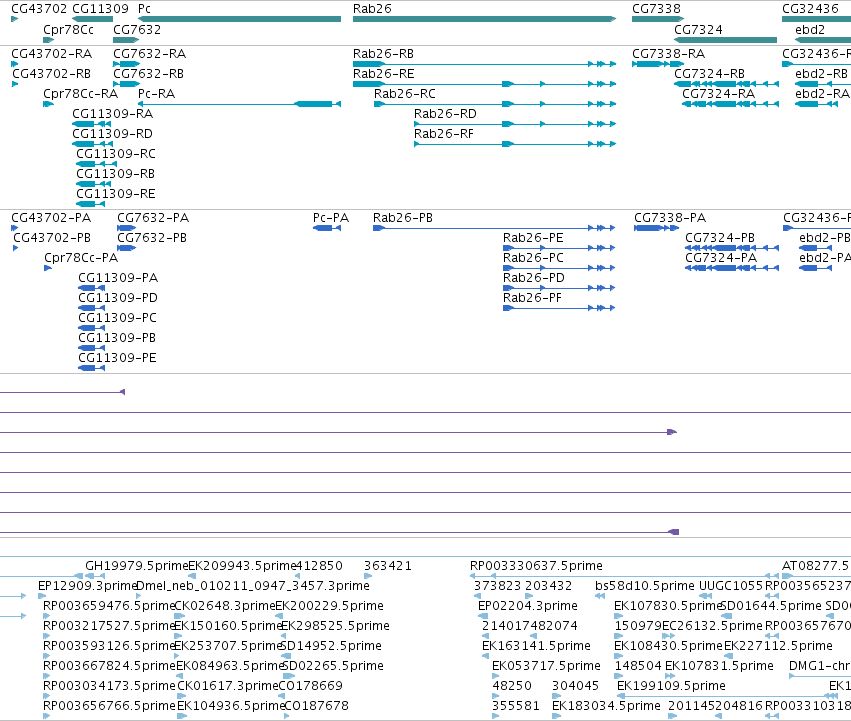Click the Pc gene feature bar
This screenshot has width=851, height=721.
(x=239, y=19)
